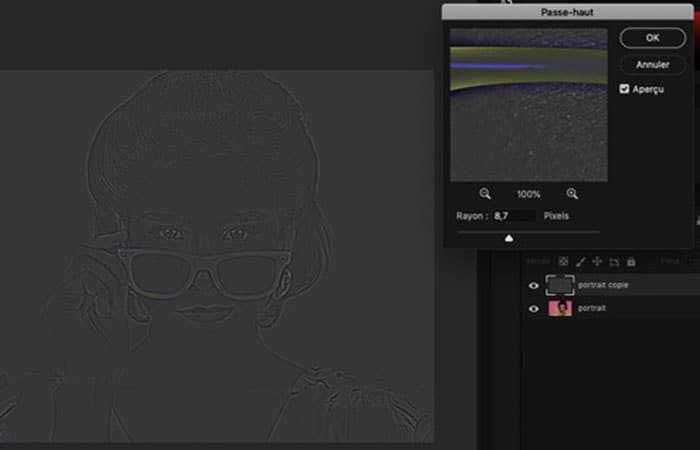700x450 pixels.
Task: Click the Rayon slider handle
Action: (508, 238)
